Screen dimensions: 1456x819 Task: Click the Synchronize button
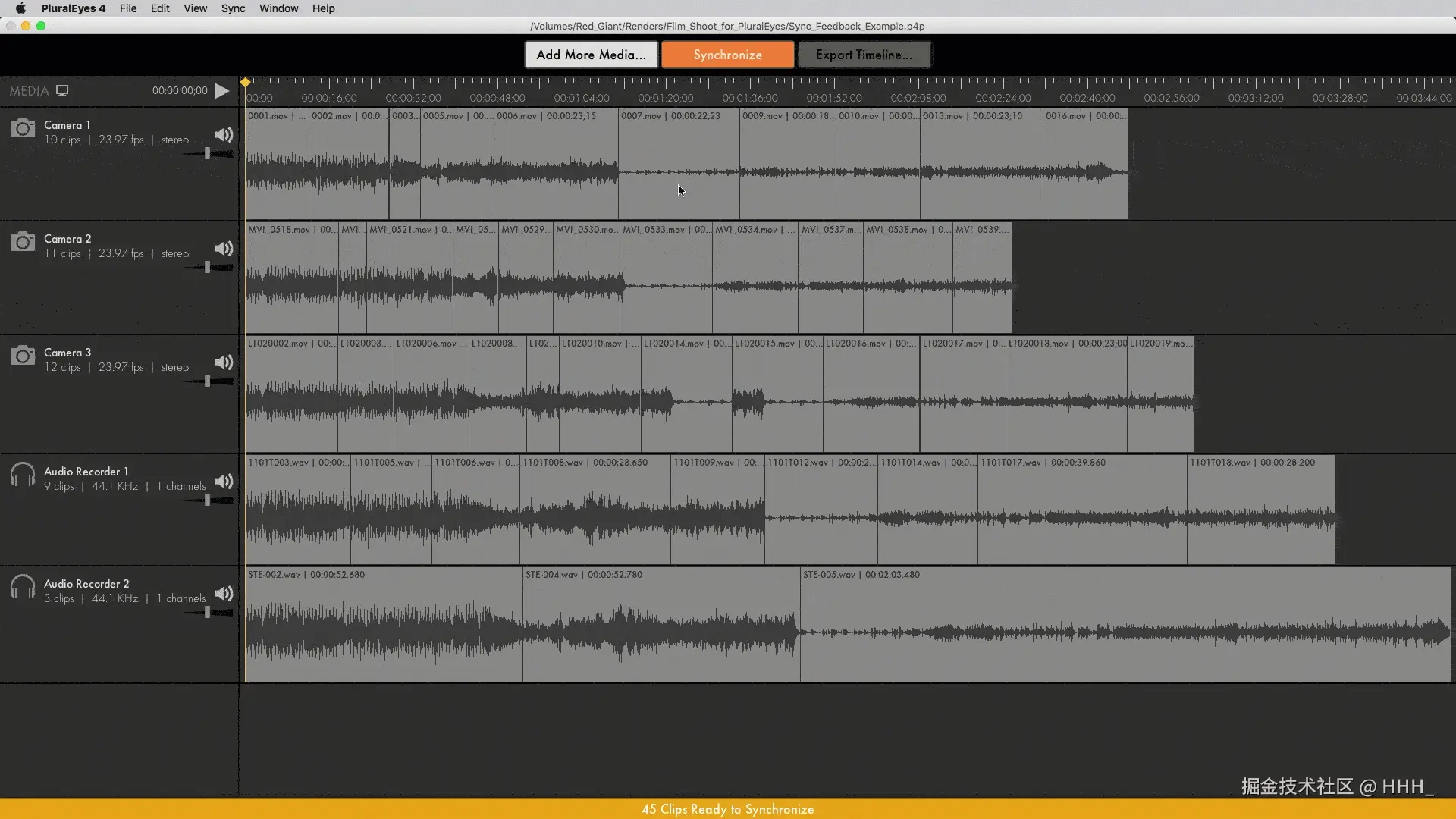[x=727, y=55]
